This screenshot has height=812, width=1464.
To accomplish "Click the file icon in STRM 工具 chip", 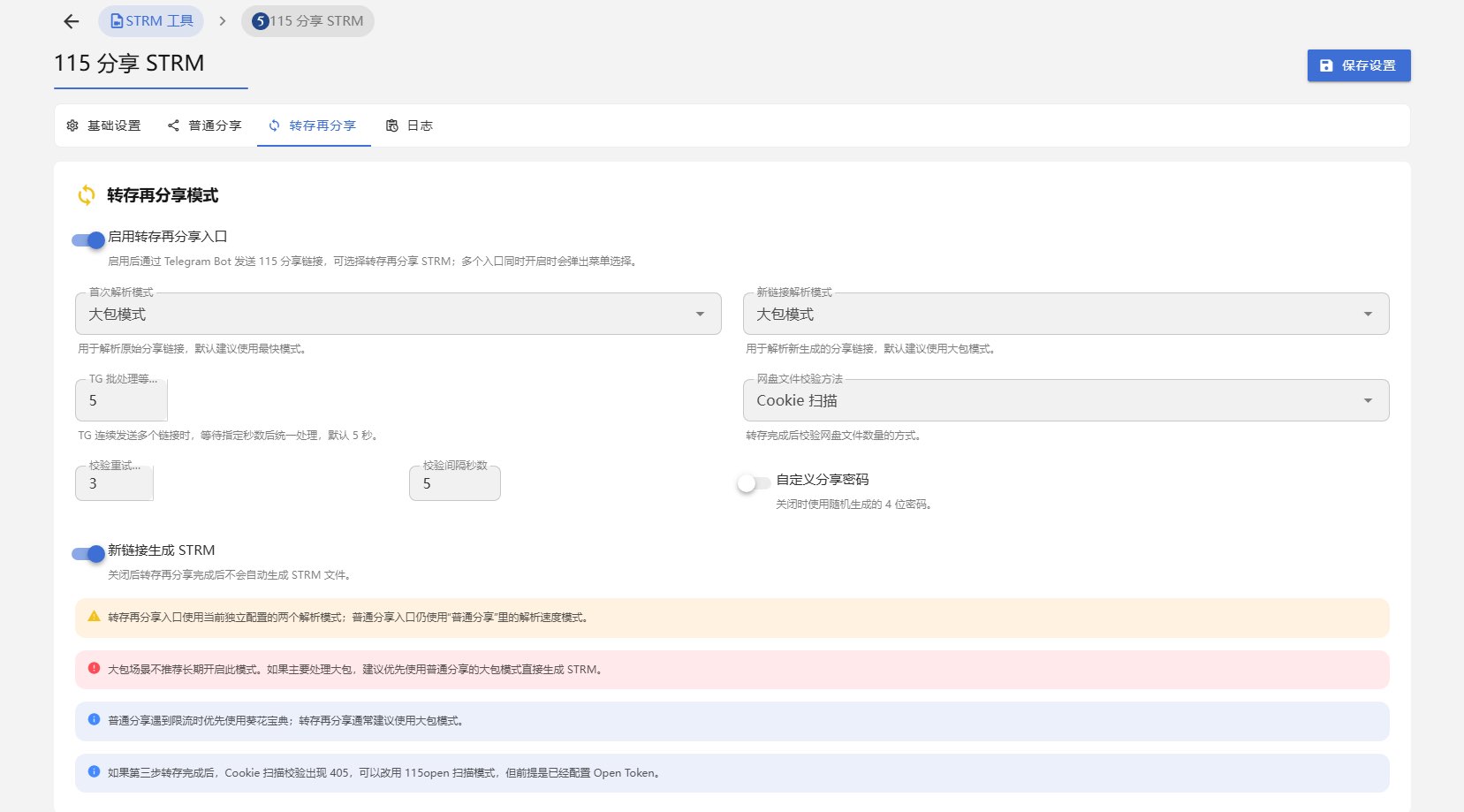I will pos(116,21).
